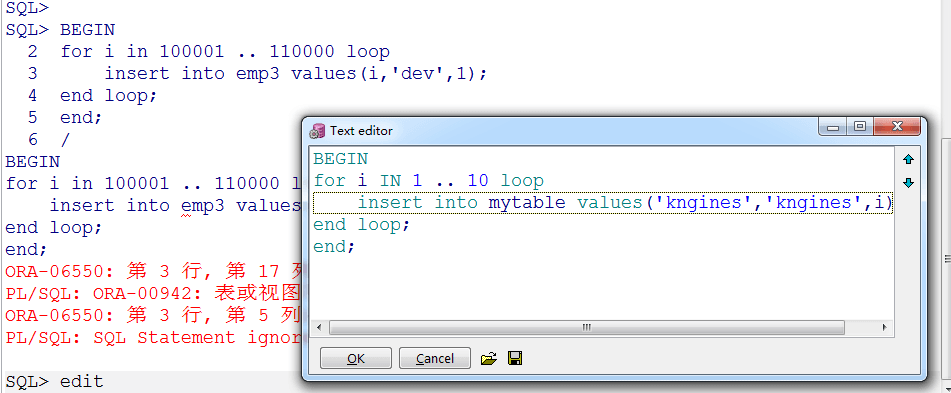Close the Text editor dialog
951x393 pixels.
897,127
